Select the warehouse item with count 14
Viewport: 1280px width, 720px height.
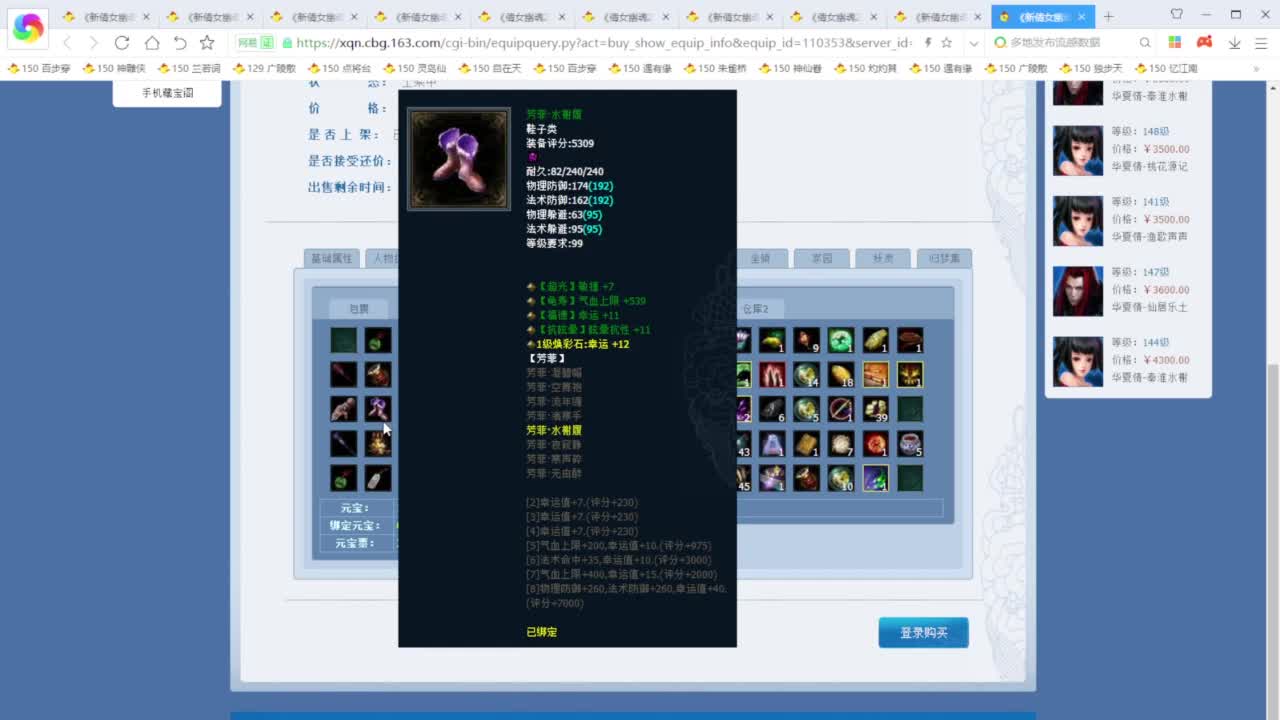tap(807, 374)
